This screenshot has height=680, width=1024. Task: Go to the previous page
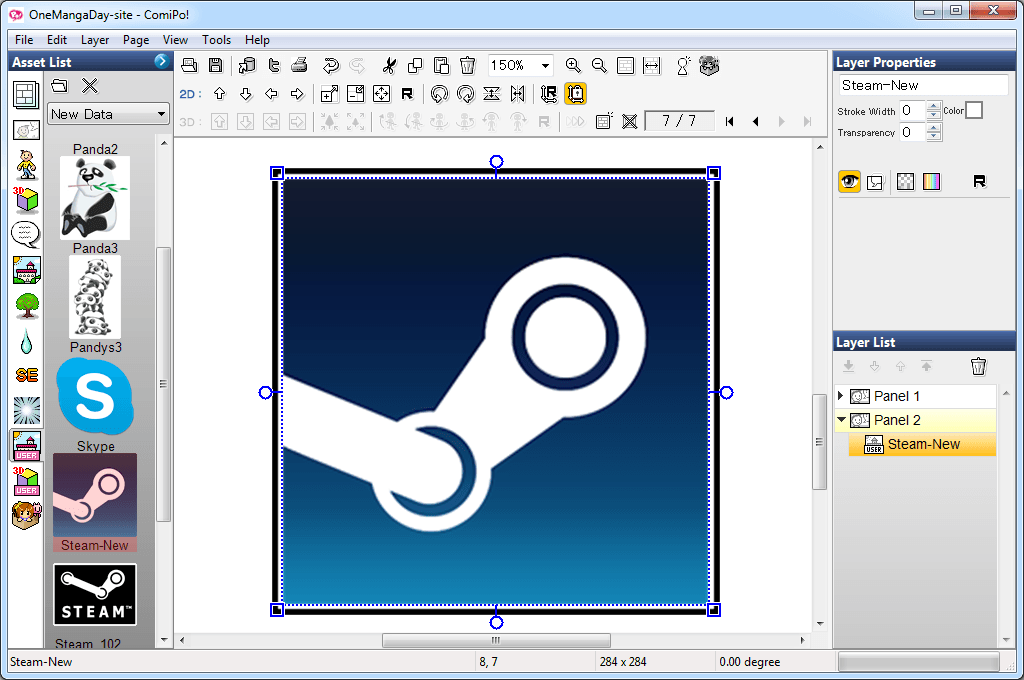(x=756, y=121)
